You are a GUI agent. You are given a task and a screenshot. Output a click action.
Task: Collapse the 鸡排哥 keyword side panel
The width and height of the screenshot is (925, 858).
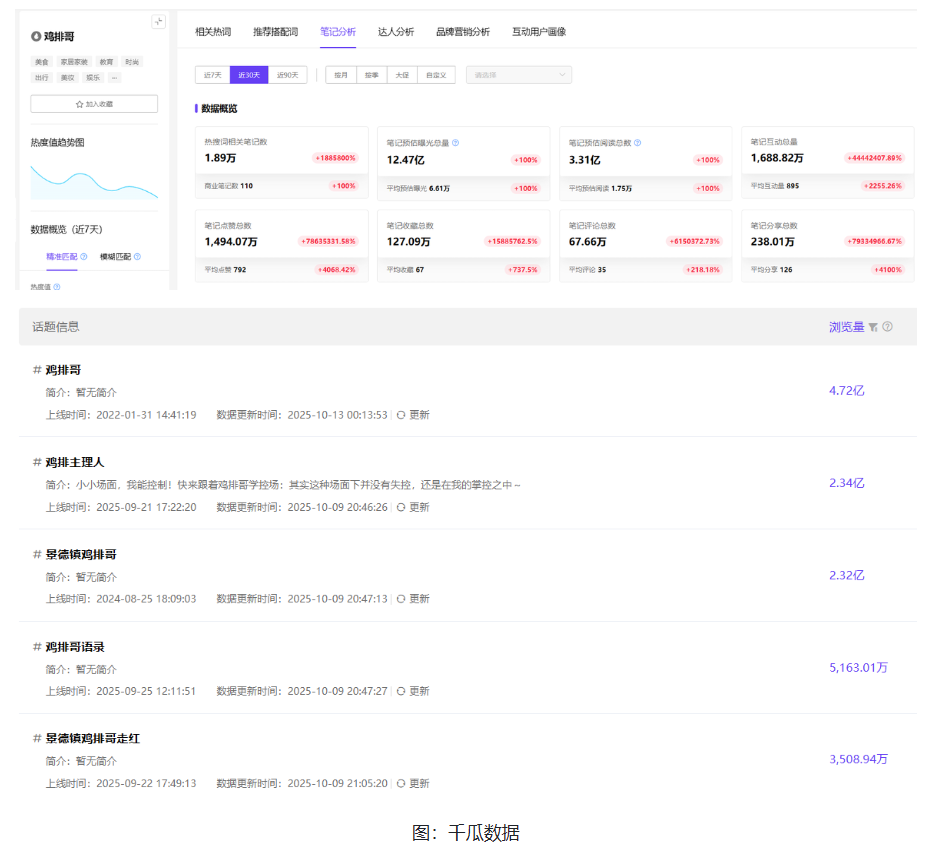point(158,22)
